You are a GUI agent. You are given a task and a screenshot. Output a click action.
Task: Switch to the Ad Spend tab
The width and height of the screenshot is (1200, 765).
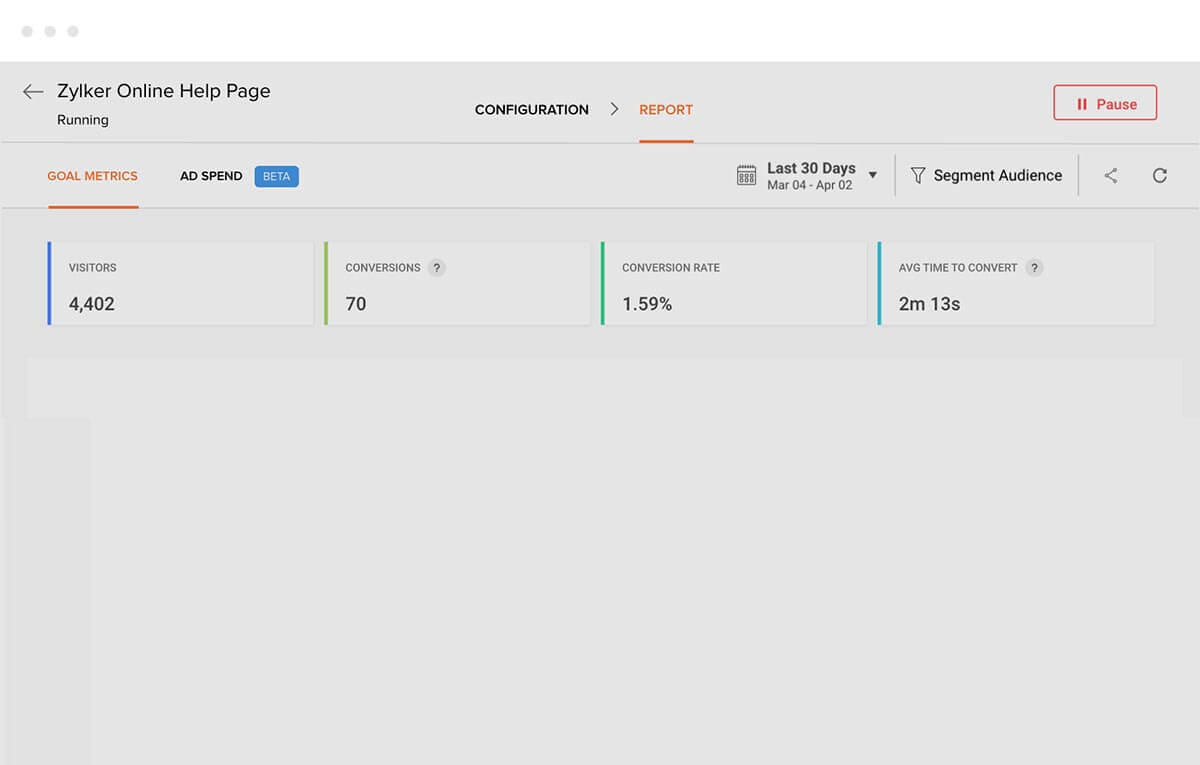211,176
